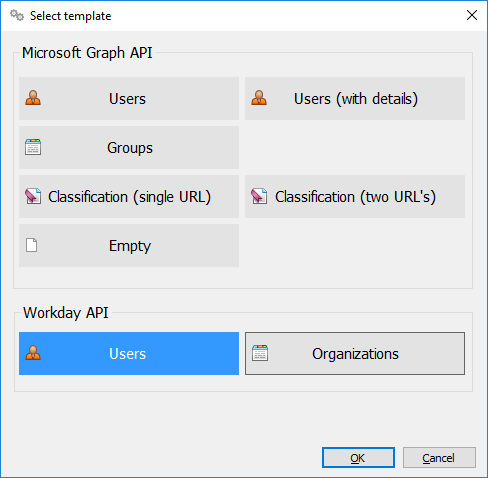Click the user icon on Microsoft Graph Users

(x=33, y=98)
